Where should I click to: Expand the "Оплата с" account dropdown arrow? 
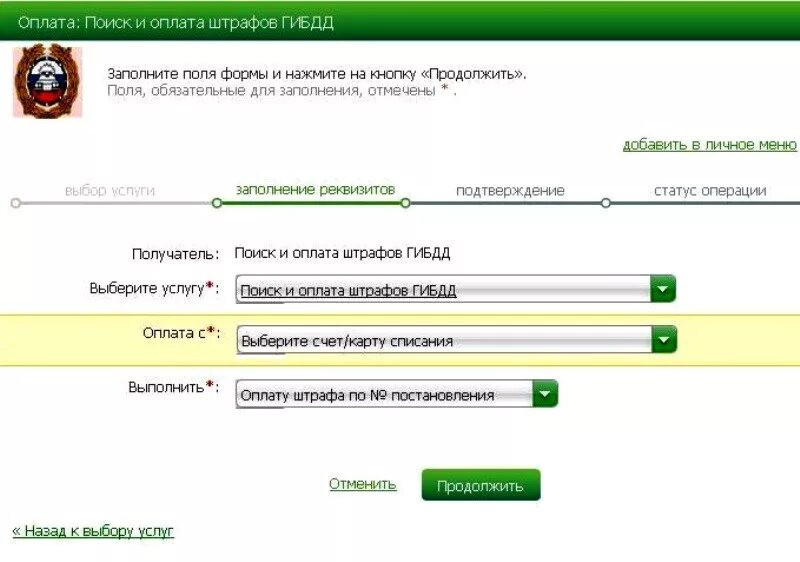[x=664, y=339]
